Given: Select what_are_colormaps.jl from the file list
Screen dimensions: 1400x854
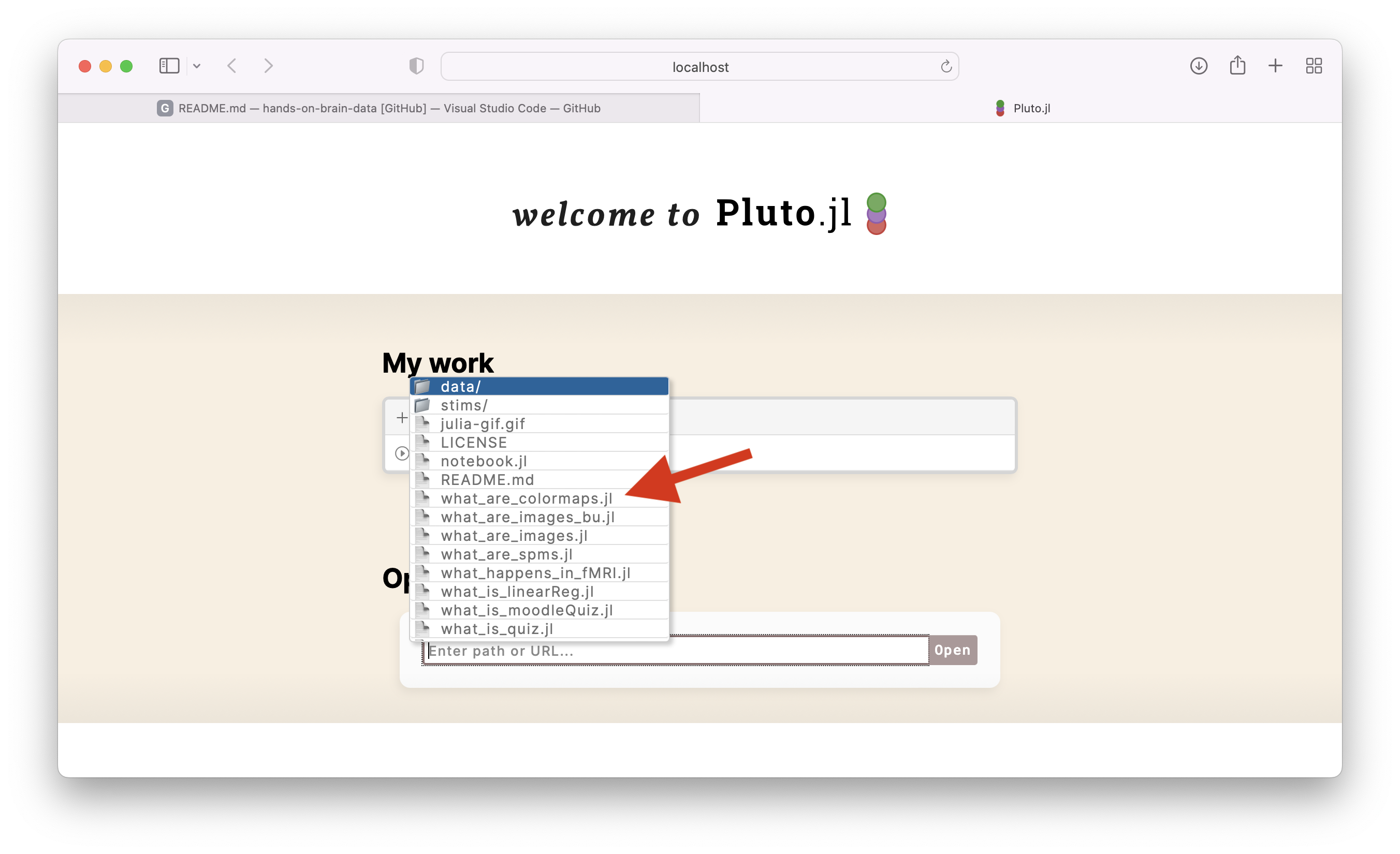Looking at the screenshot, I should [x=526, y=498].
